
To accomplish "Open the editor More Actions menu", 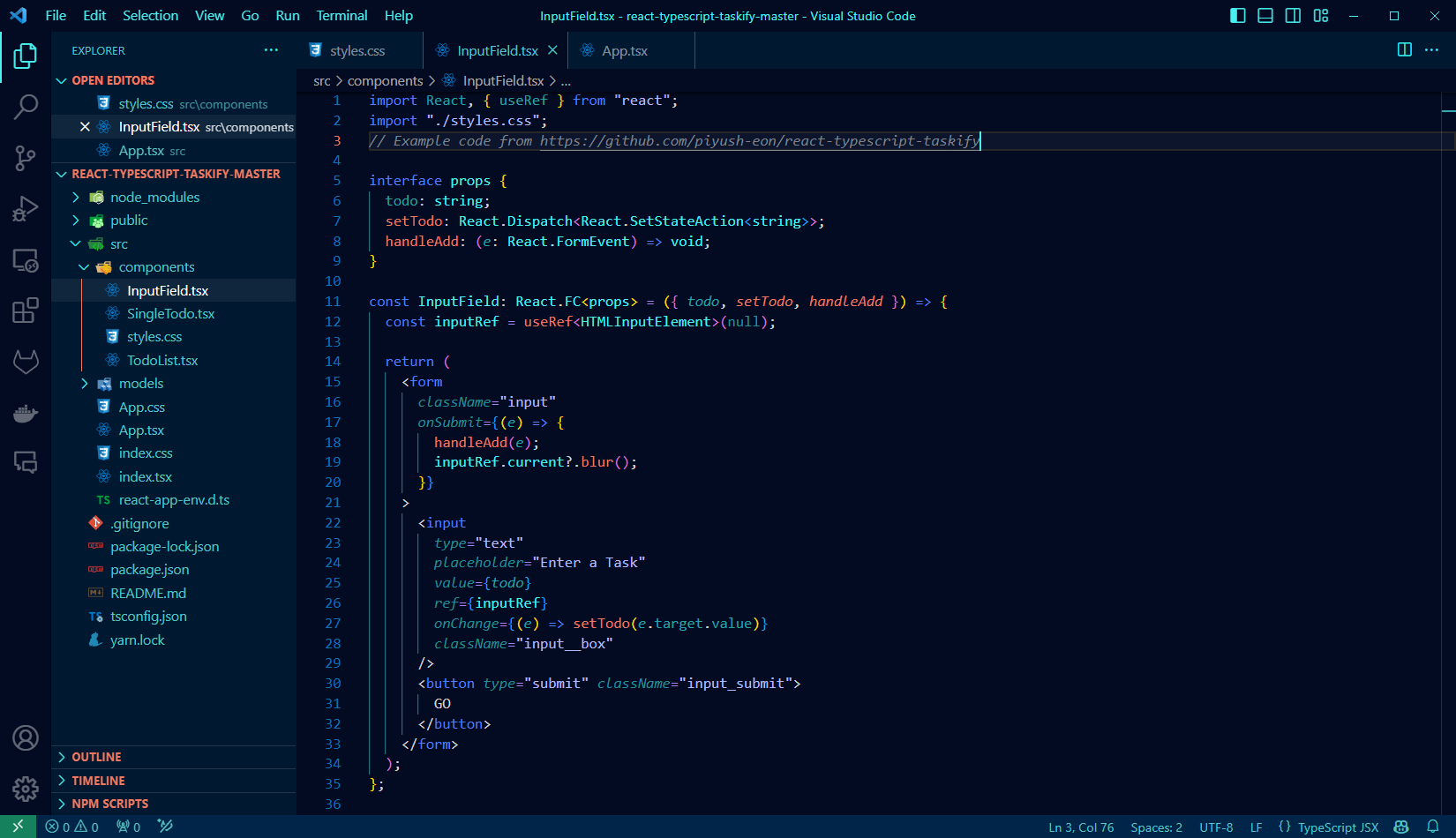I will [1431, 50].
